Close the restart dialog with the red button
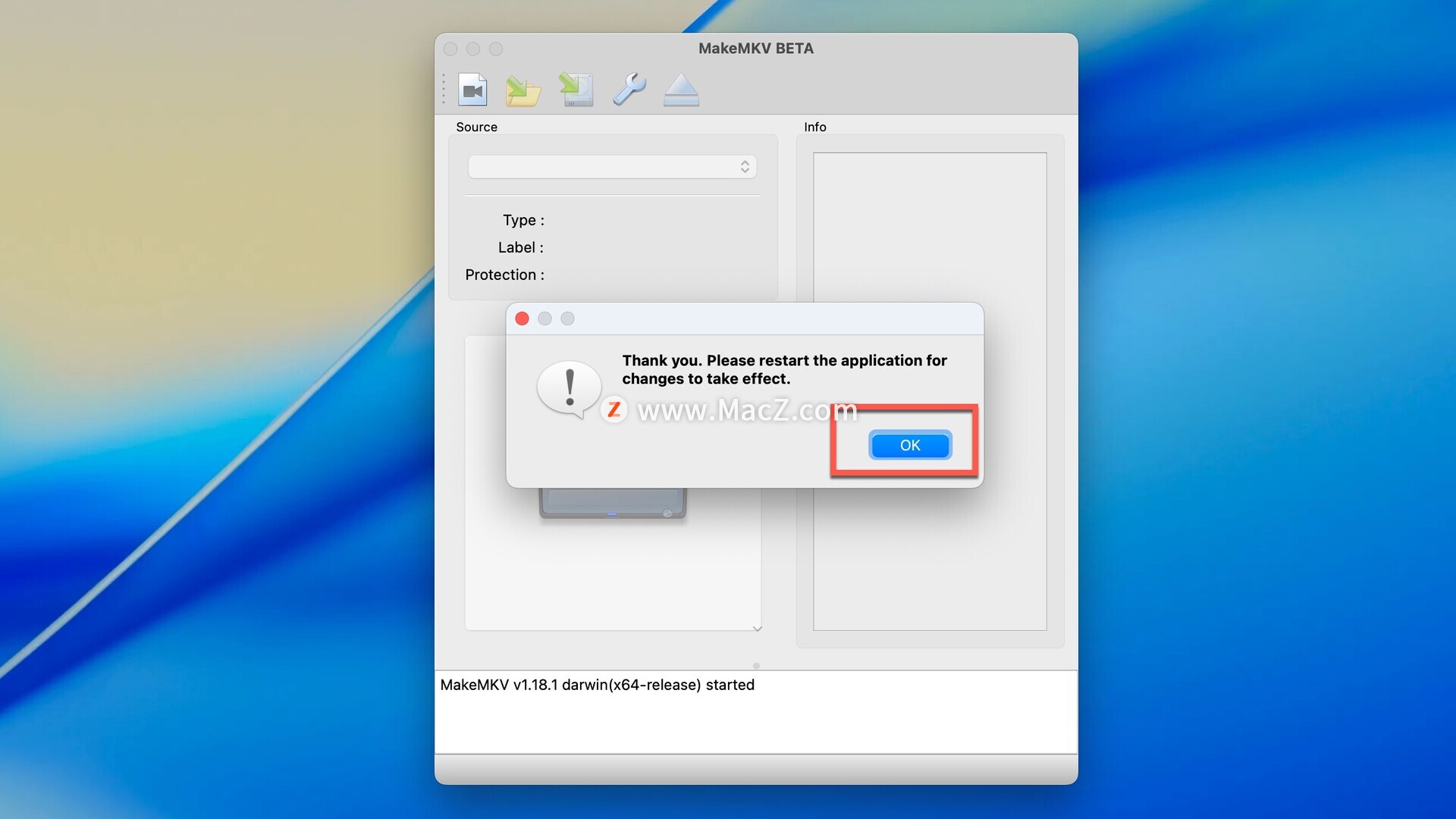This screenshot has width=1456, height=819. (x=522, y=318)
